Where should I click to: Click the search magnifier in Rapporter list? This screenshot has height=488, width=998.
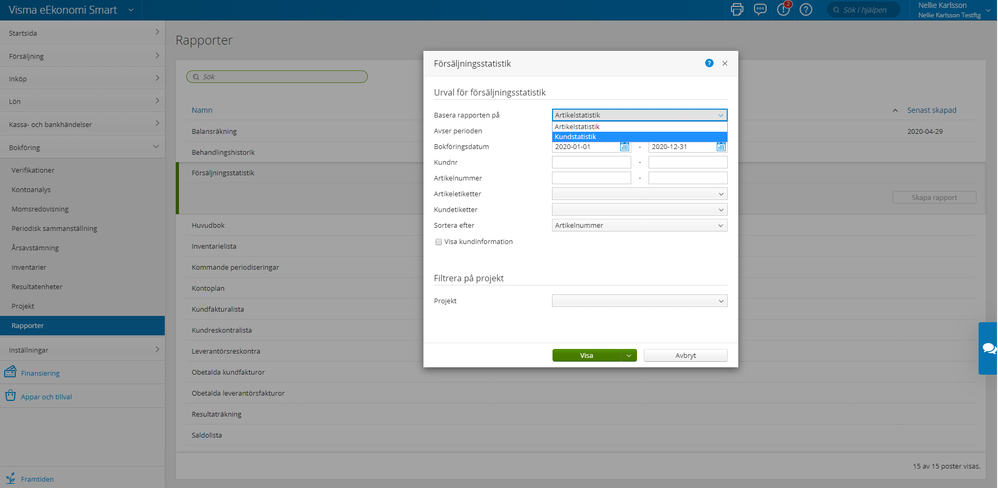pos(196,76)
